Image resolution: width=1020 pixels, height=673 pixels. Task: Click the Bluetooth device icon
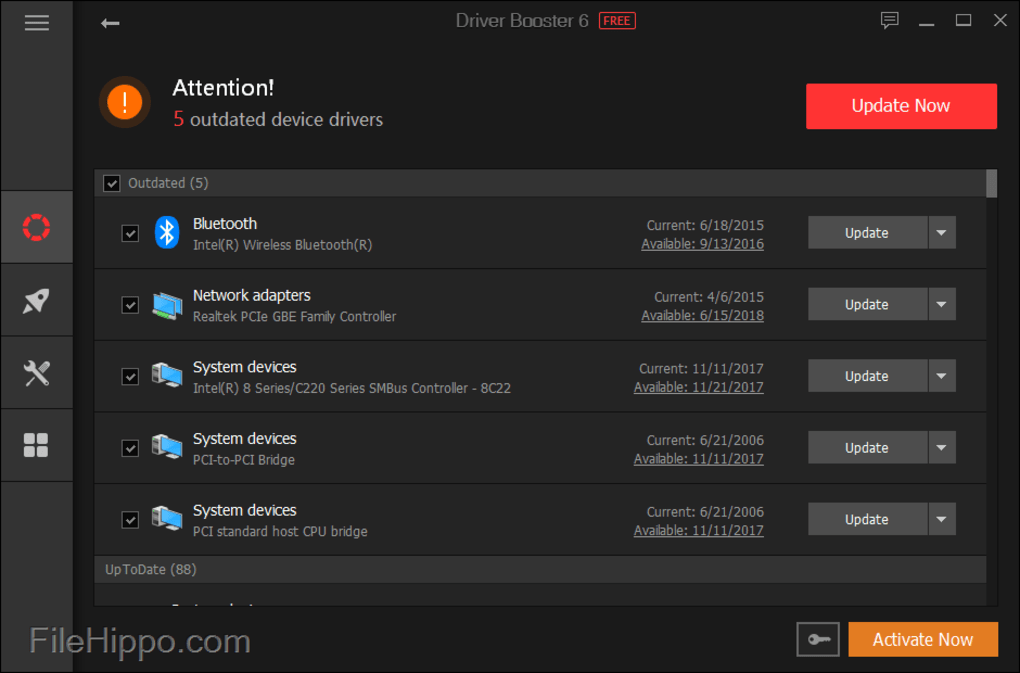[166, 232]
